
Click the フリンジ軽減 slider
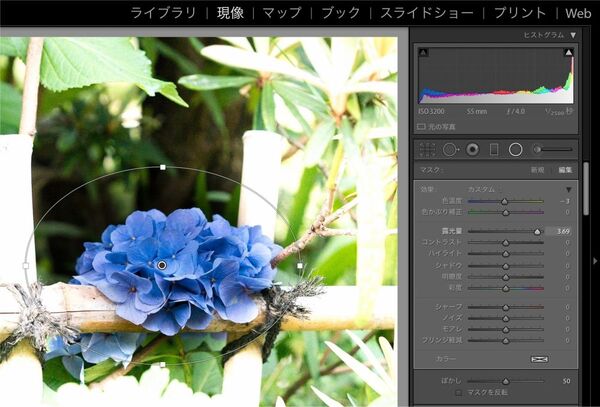tap(505, 340)
